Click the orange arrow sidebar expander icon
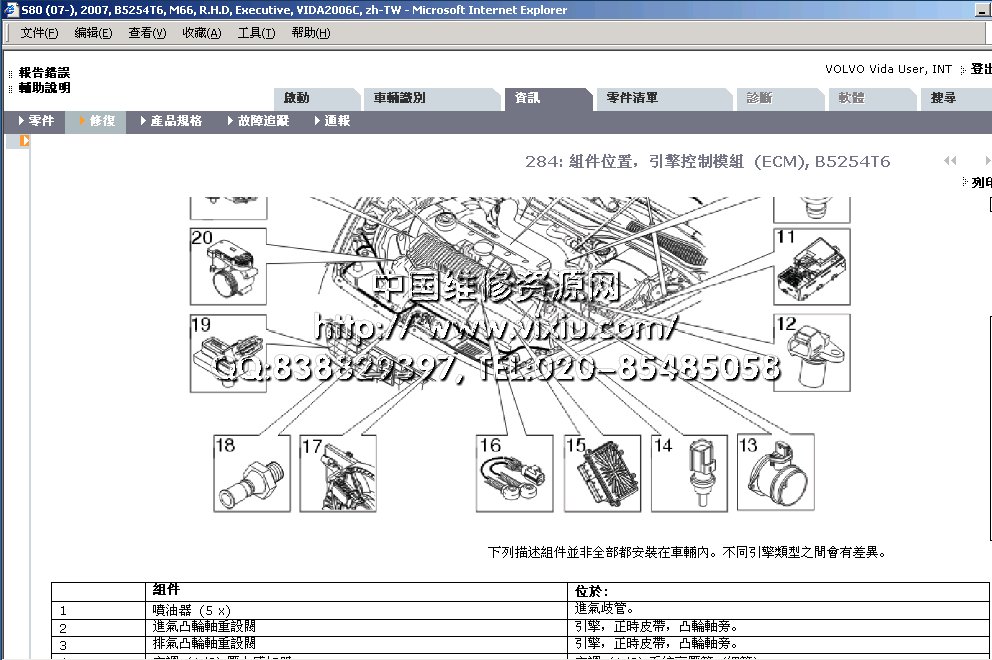The image size is (992, 660). (24, 141)
